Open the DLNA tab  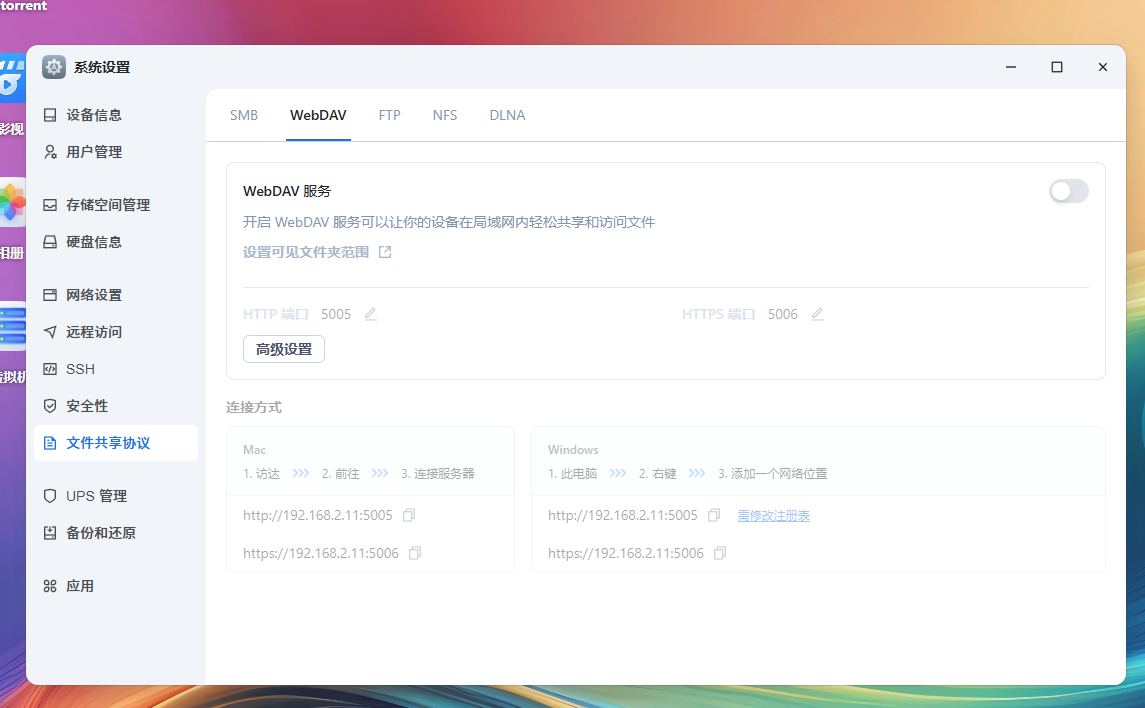[507, 115]
